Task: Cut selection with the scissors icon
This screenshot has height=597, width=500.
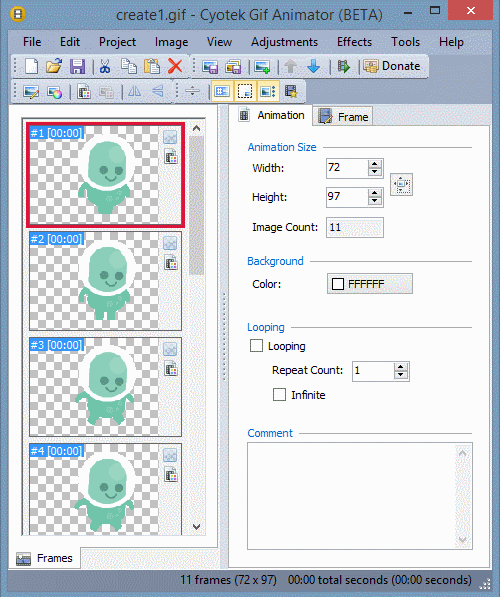Action: 105,66
